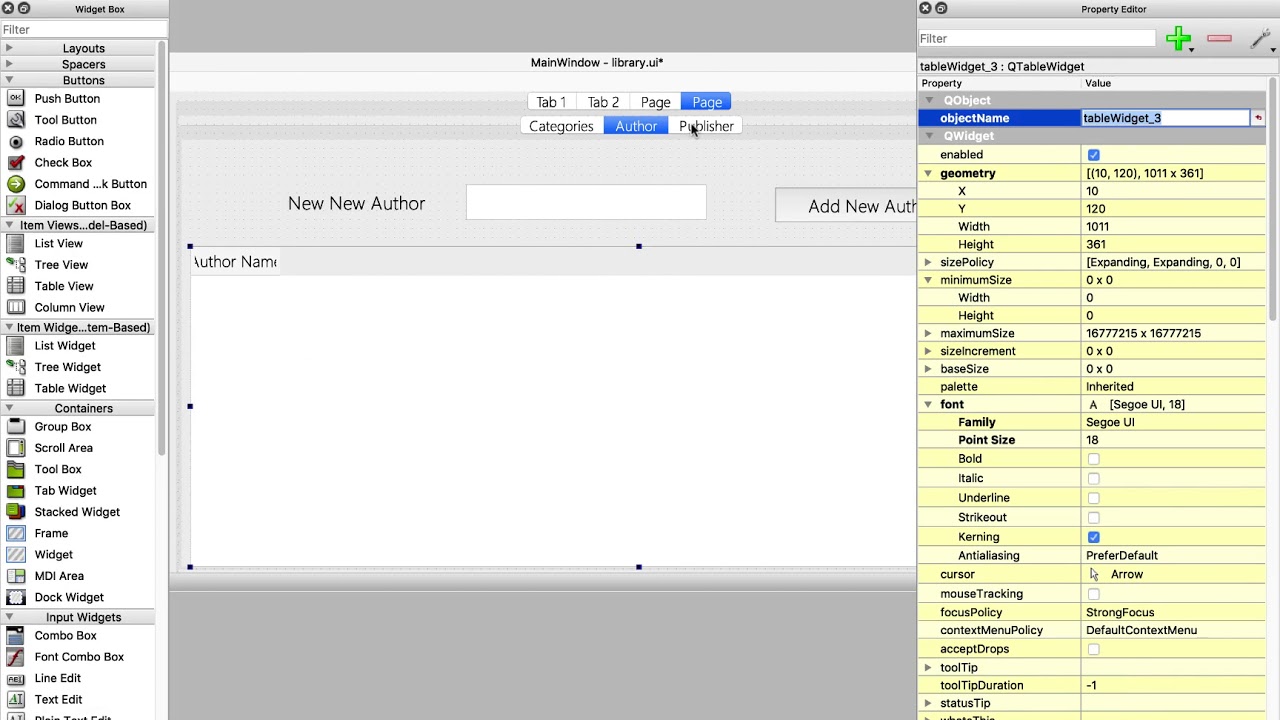Enable the Underline font checkbox
The height and width of the screenshot is (720, 1280).
click(x=1093, y=498)
